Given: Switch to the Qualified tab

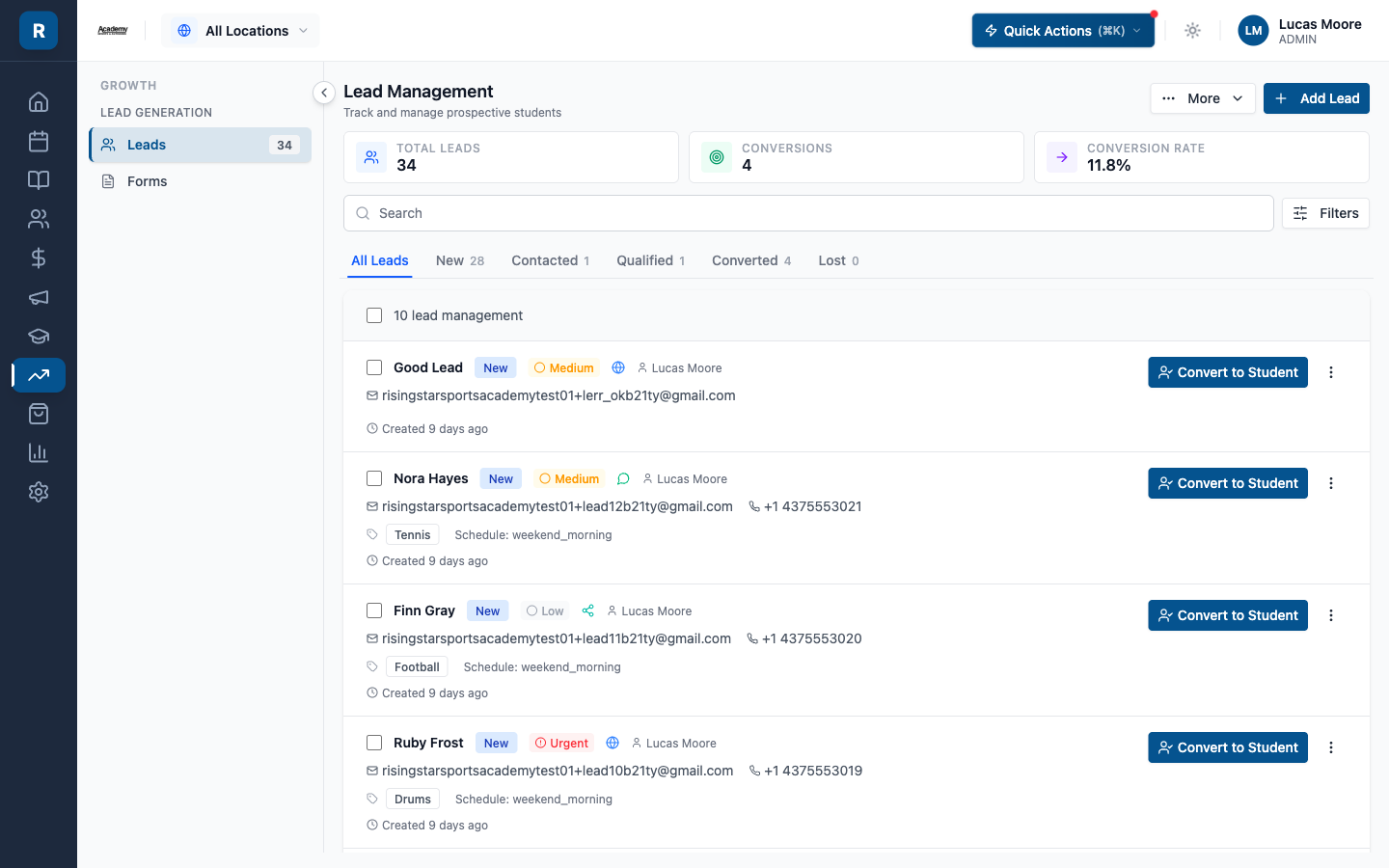Looking at the screenshot, I should click(x=651, y=260).
